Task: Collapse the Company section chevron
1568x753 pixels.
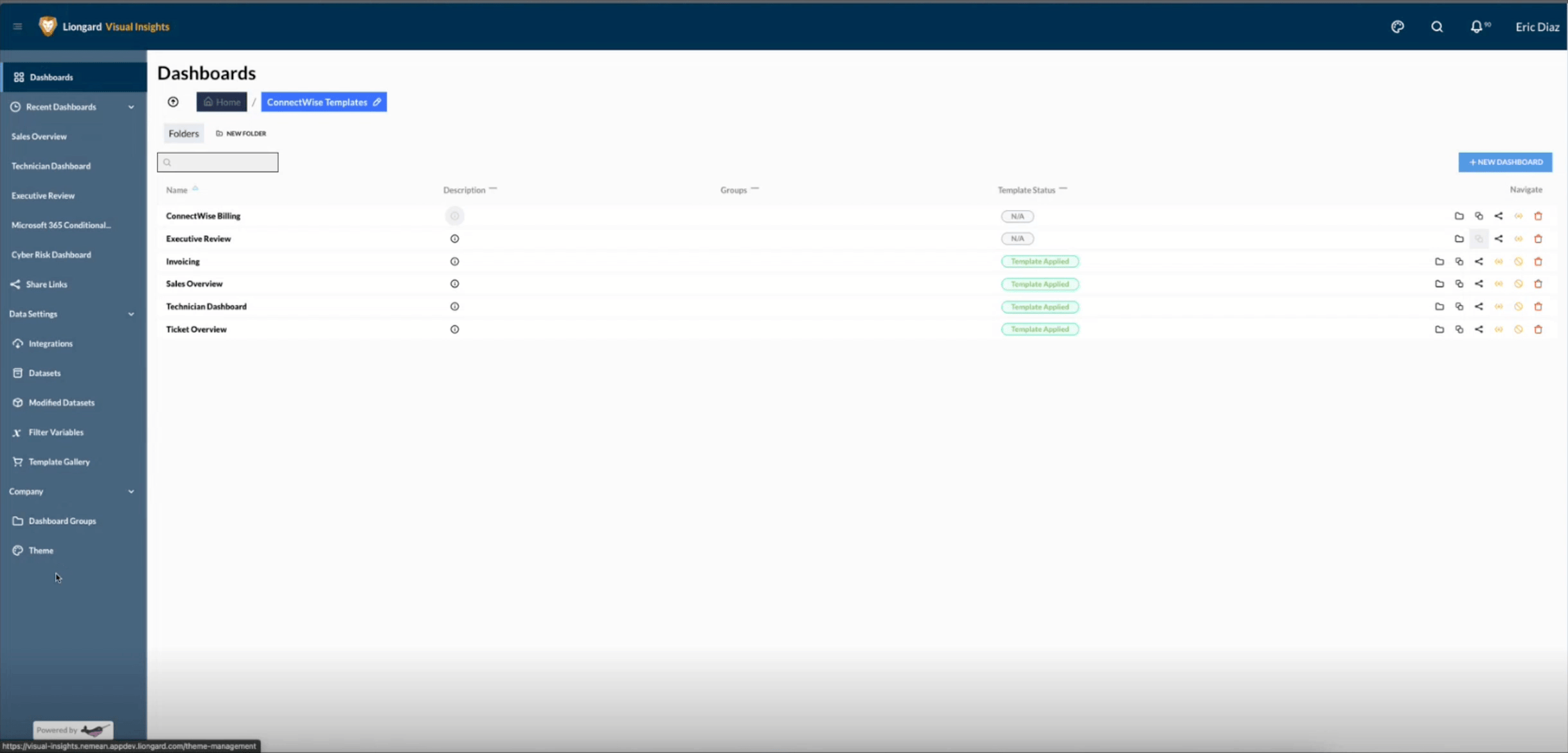Action: click(x=131, y=492)
